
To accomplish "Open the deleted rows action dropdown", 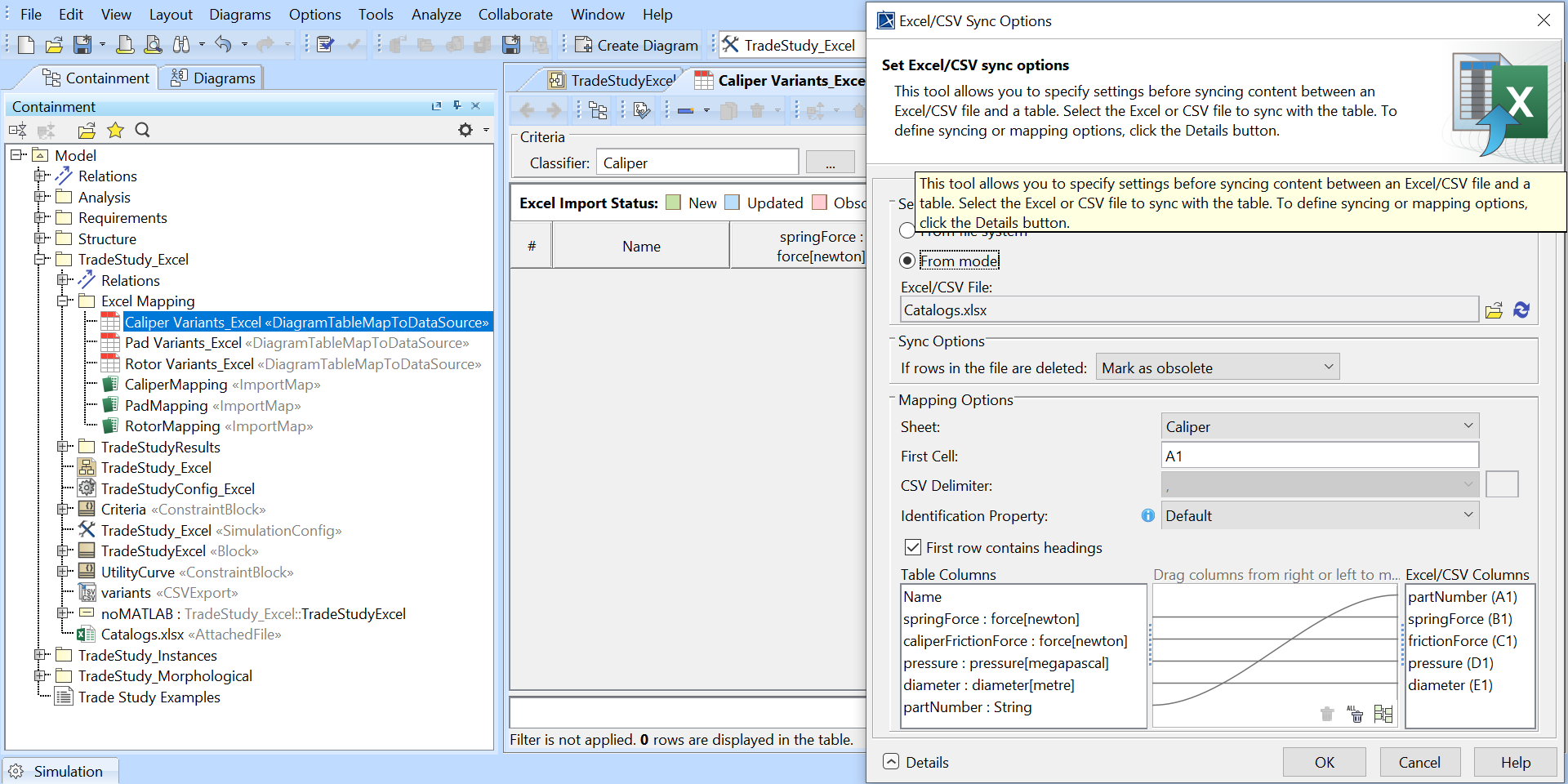I will click(1217, 367).
